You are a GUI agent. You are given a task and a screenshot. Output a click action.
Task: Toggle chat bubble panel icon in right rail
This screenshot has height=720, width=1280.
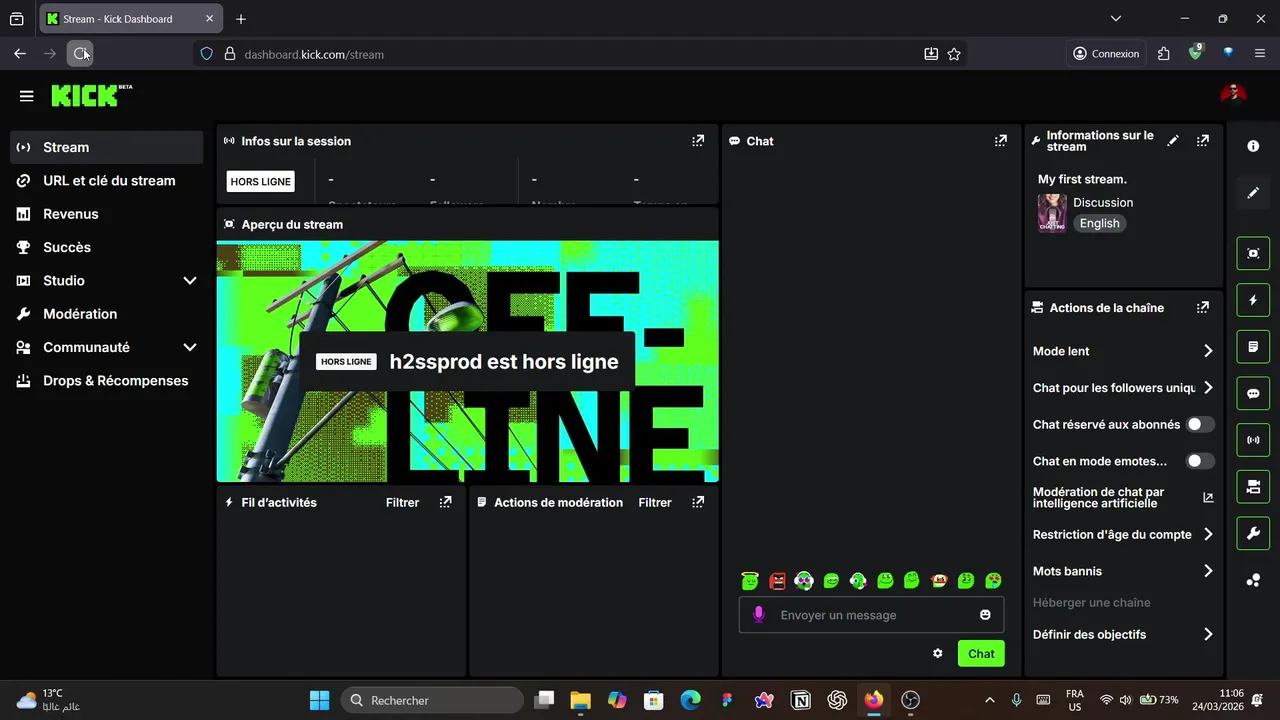point(1253,393)
